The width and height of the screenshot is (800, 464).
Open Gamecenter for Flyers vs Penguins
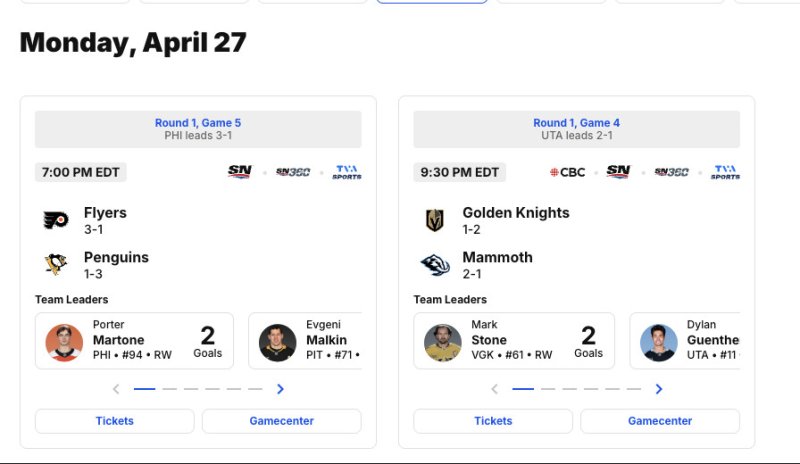282,421
